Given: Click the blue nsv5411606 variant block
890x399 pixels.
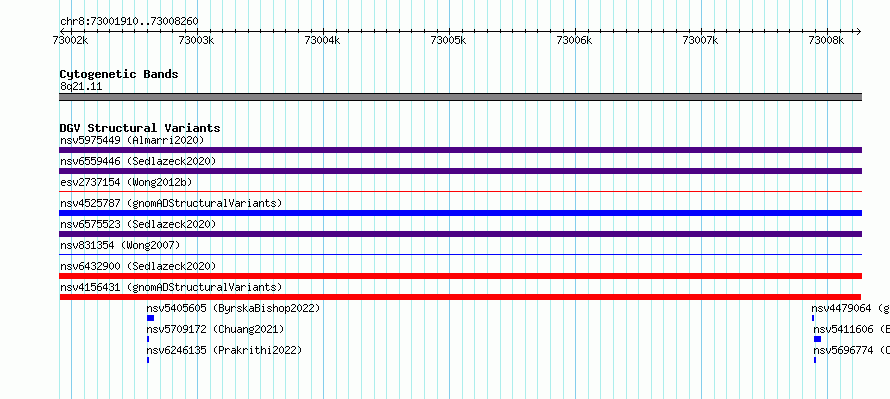Looking at the screenshot, I should pyautogui.click(x=817, y=339).
